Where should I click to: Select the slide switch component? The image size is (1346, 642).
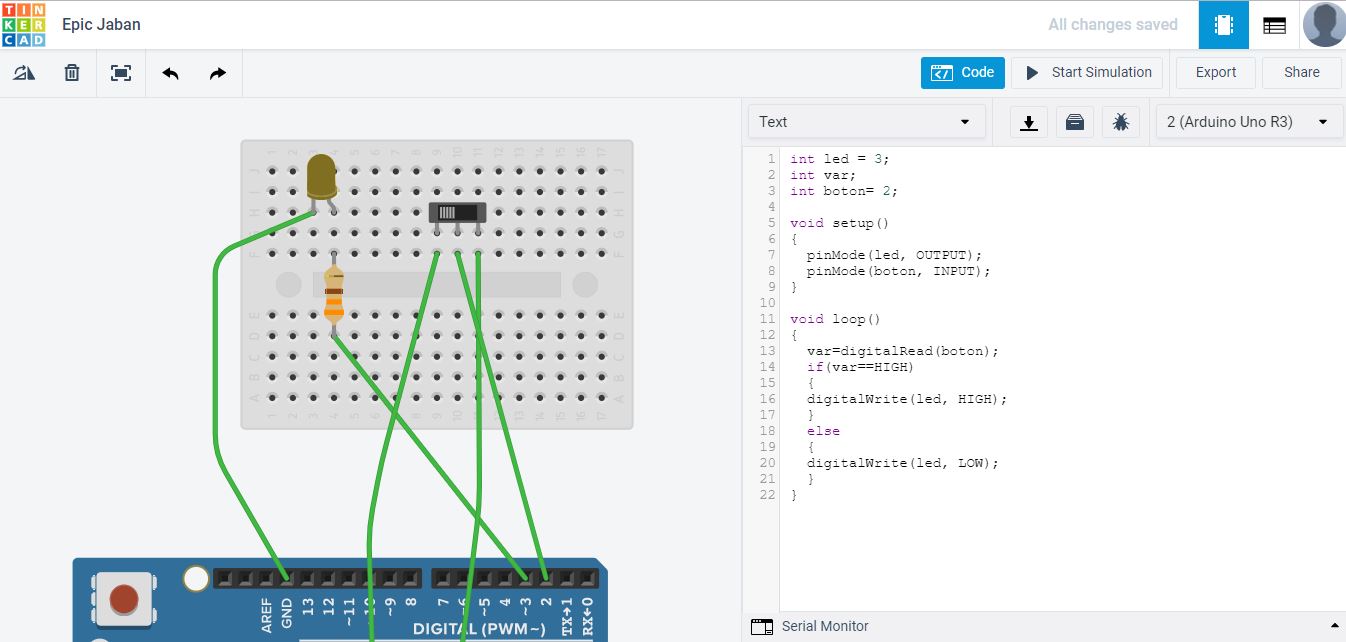click(x=457, y=213)
